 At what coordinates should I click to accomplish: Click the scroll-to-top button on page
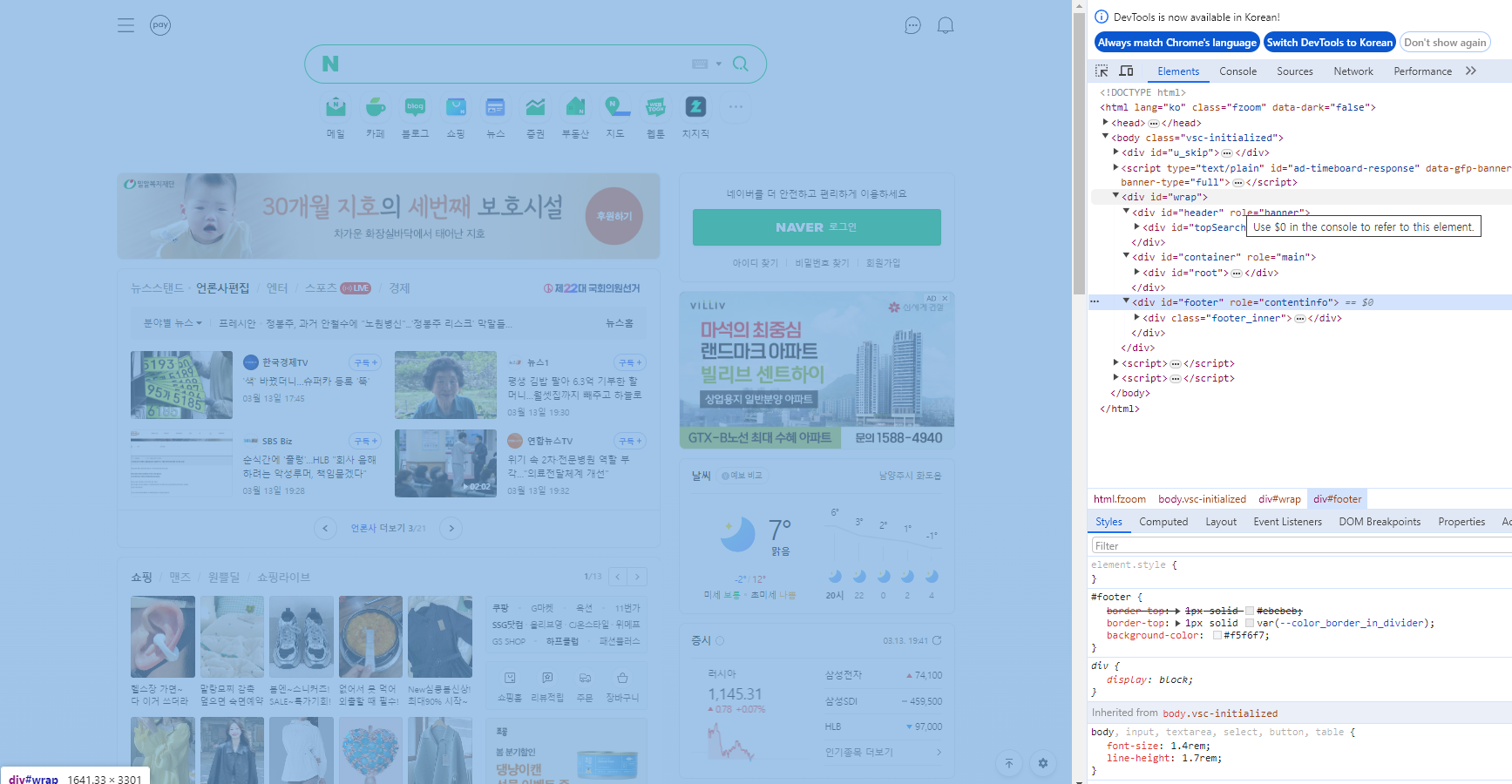1009,763
